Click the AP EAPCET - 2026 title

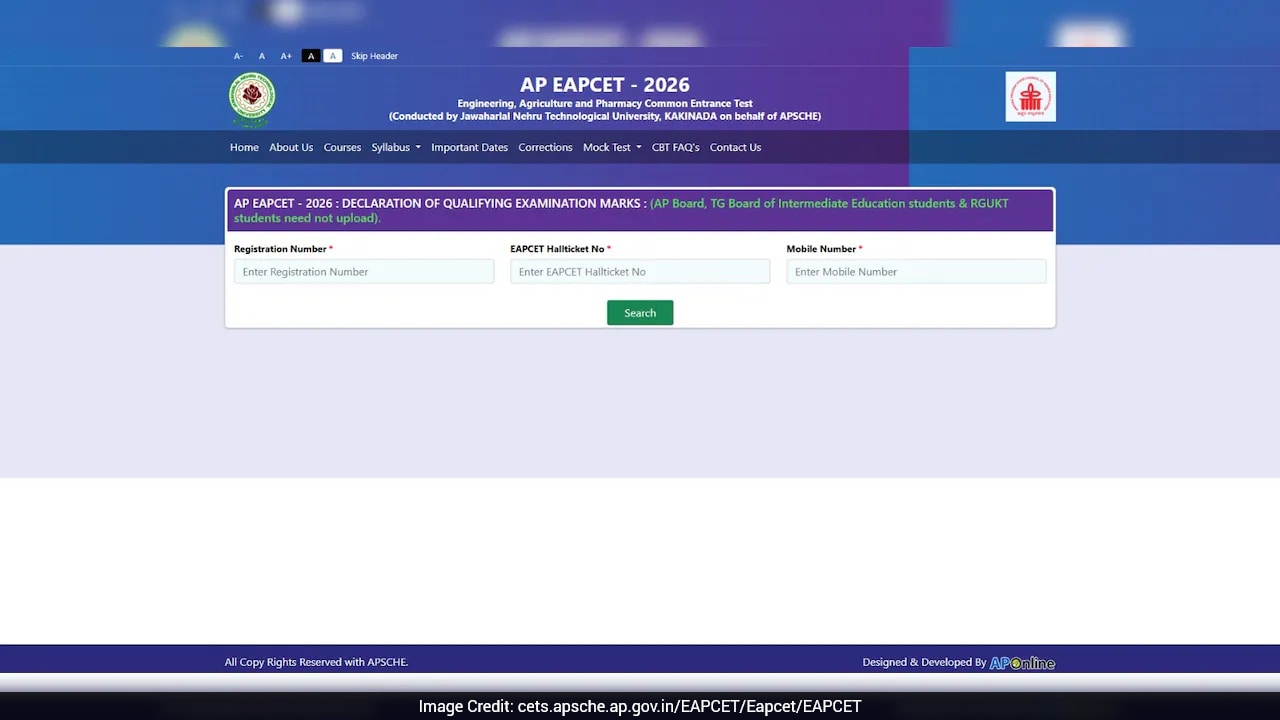(x=605, y=85)
